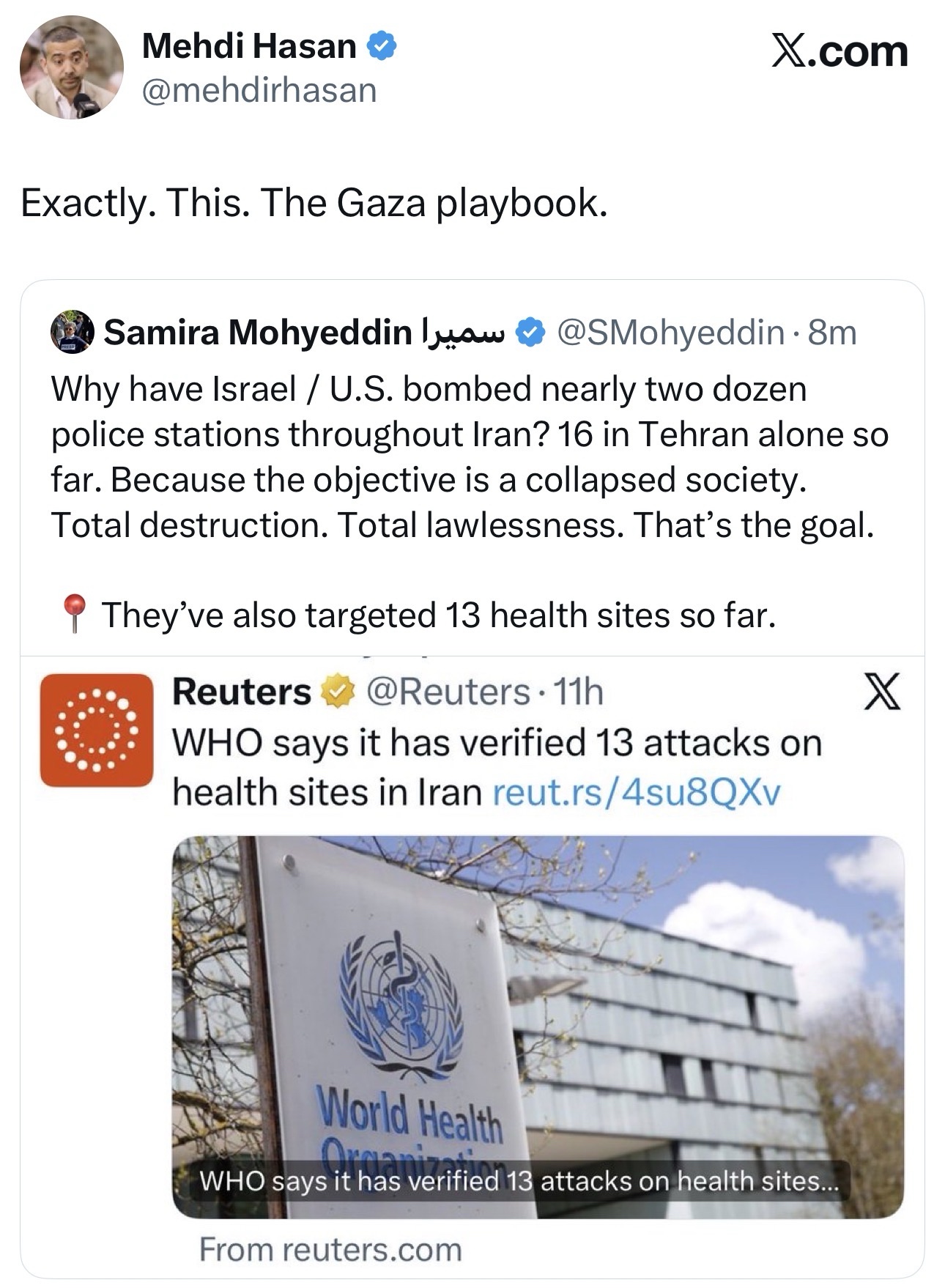Click Samira Mohyeddin's verified checkmark badge

(x=530, y=333)
